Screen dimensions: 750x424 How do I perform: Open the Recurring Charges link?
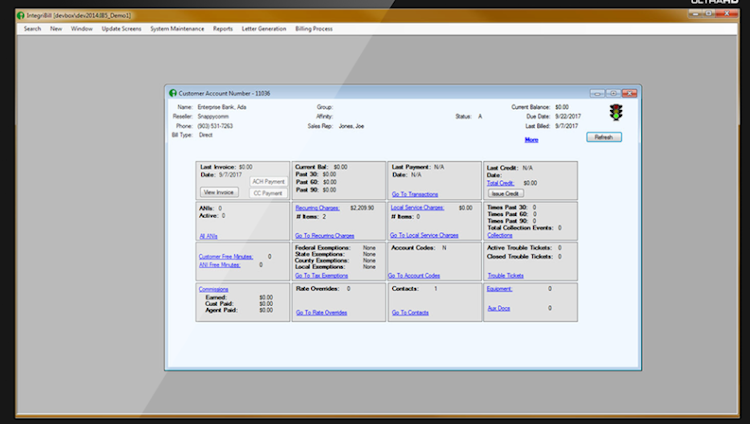click(x=317, y=208)
